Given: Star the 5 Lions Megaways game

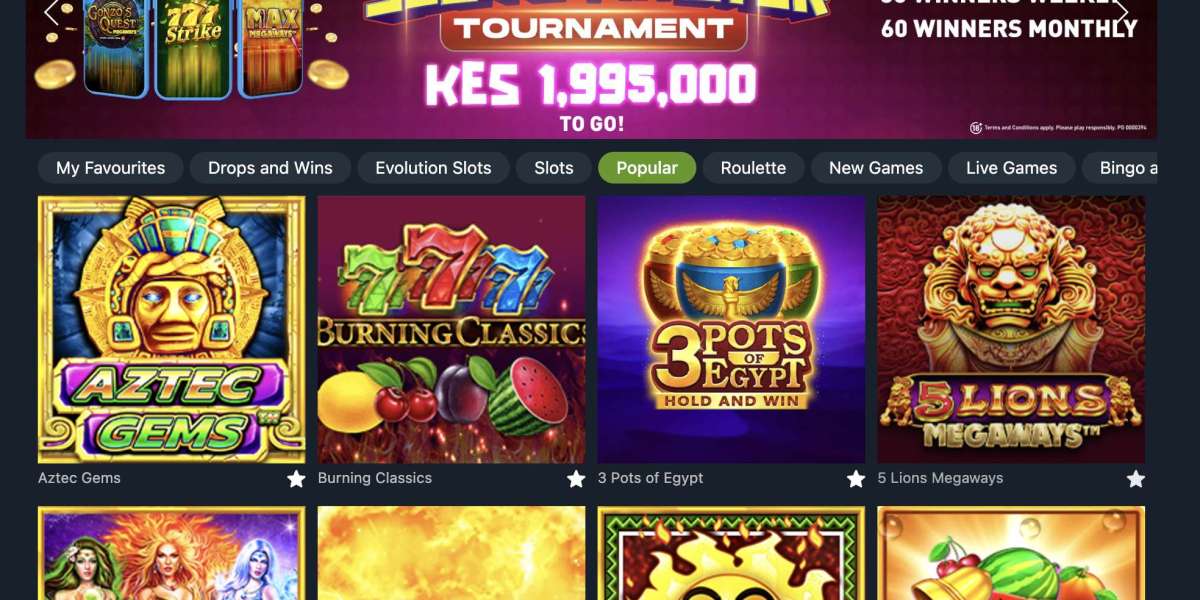Looking at the screenshot, I should 1136,479.
